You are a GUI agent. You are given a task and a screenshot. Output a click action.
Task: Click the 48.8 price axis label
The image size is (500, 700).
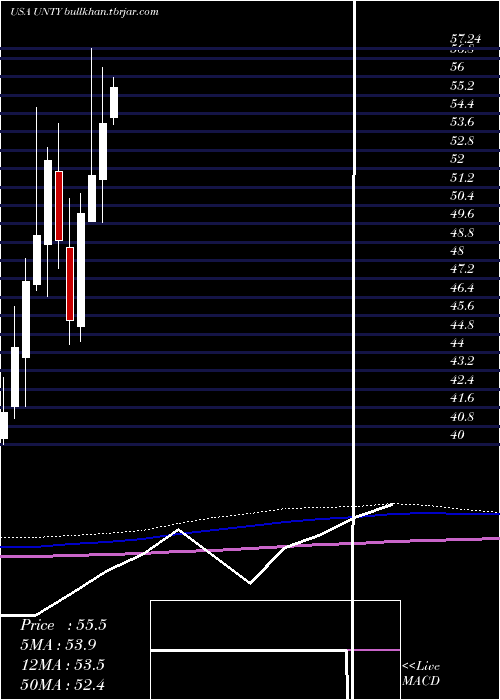(462, 233)
